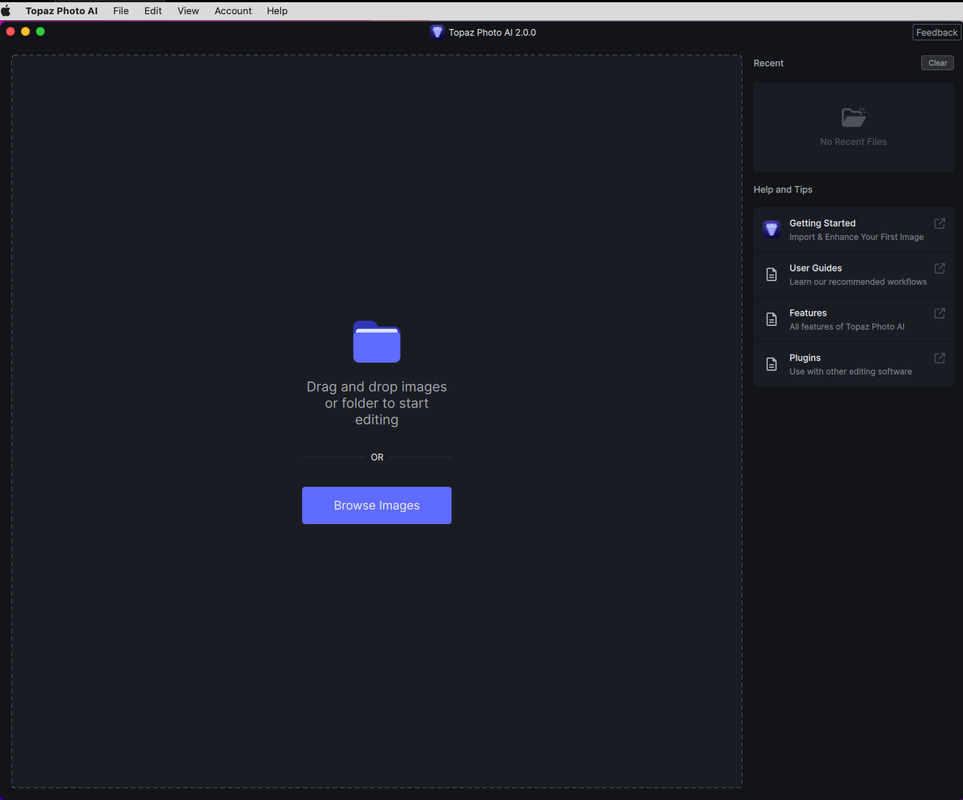
Task: Click the No Recent Files folder icon
Action: (853, 117)
